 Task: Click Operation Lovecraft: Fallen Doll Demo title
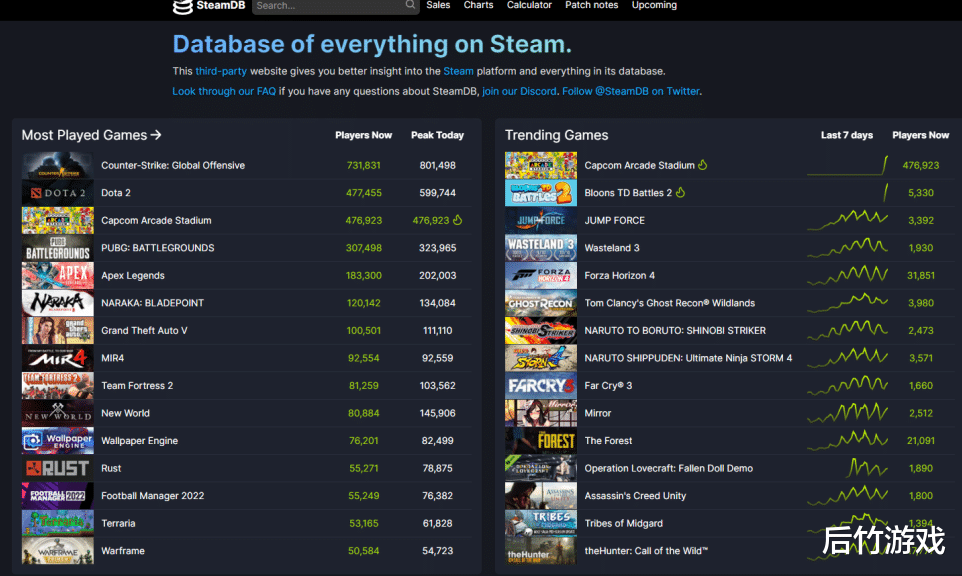coord(668,468)
